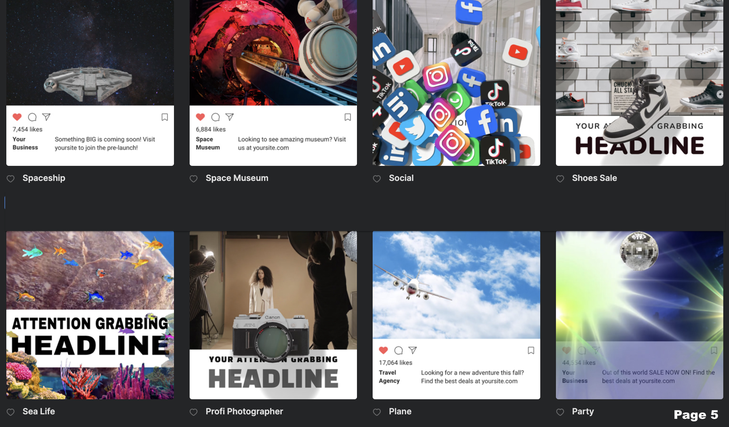
Task: Click comment bubble icon in Spaceship post
Action: (32, 117)
